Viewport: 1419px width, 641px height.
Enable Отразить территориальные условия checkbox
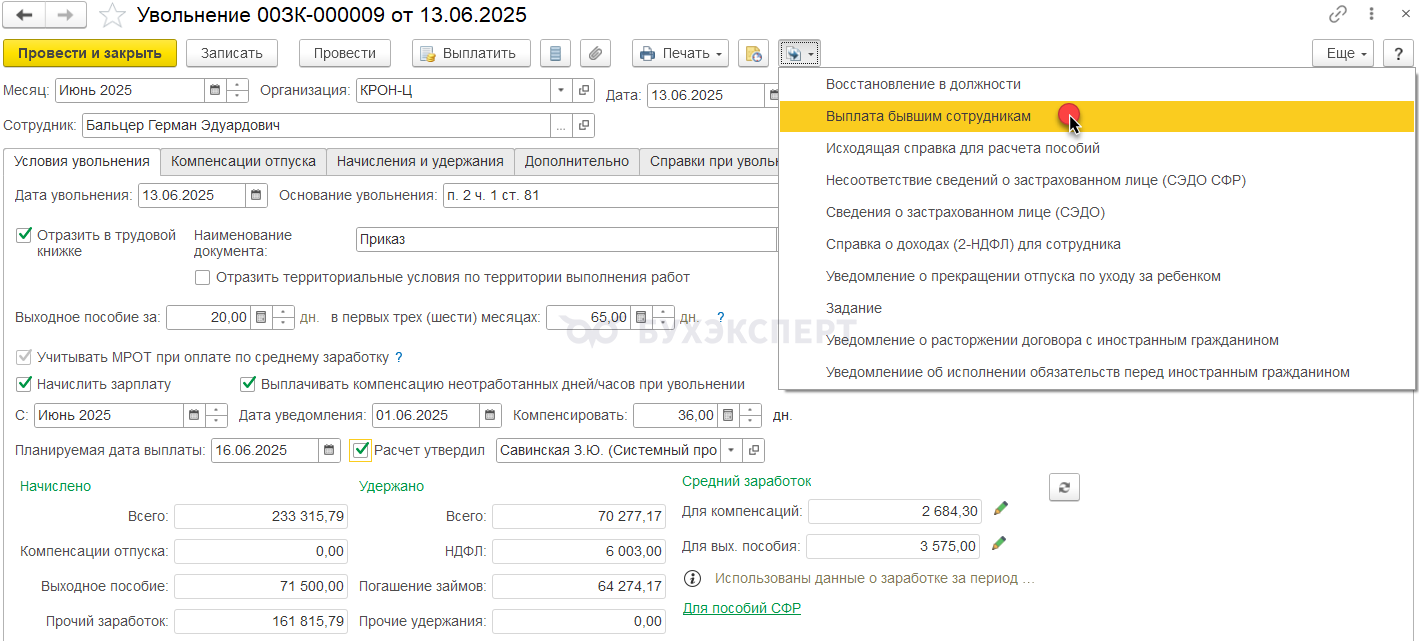click(203, 277)
